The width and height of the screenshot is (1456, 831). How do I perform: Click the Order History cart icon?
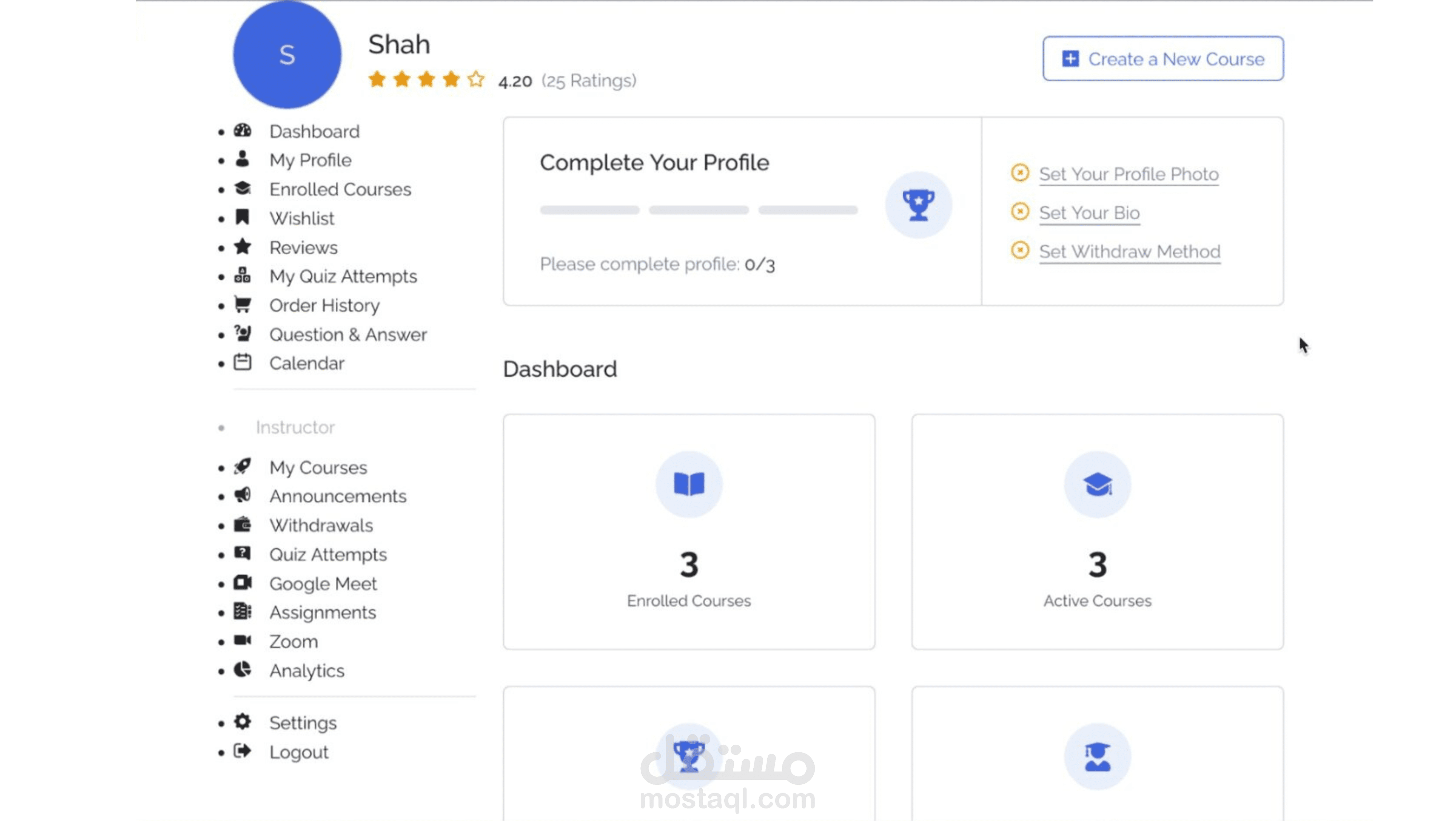pos(242,305)
